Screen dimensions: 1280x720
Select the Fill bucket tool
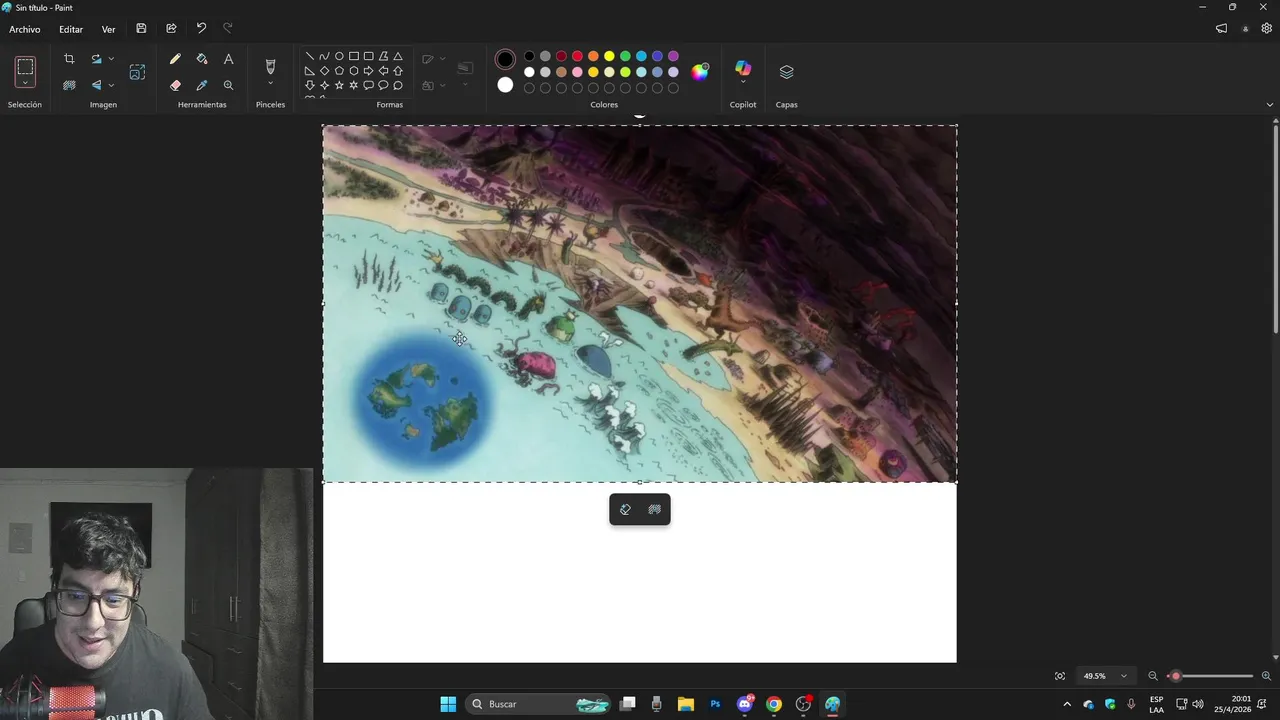pos(202,59)
